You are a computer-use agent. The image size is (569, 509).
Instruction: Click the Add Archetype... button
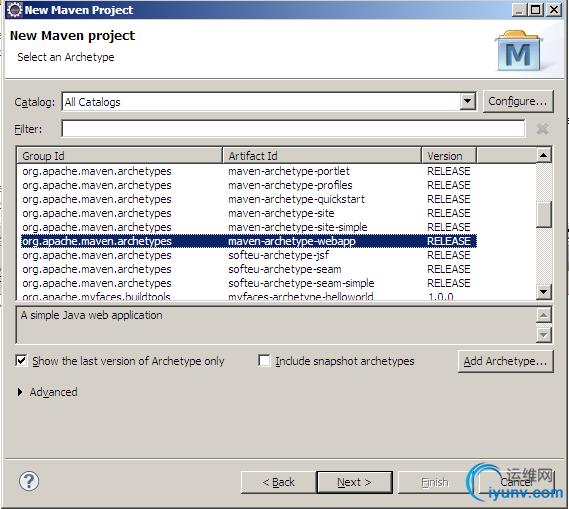pyautogui.click(x=505, y=361)
